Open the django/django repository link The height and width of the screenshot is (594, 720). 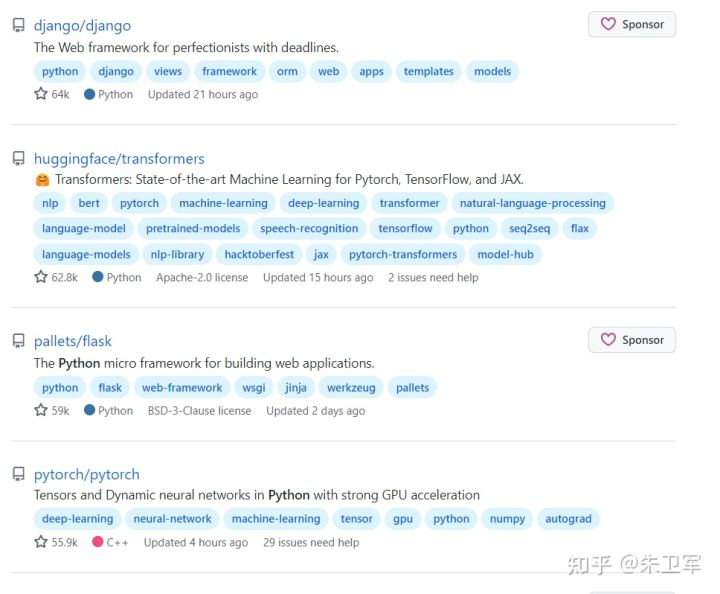[x=82, y=25]
